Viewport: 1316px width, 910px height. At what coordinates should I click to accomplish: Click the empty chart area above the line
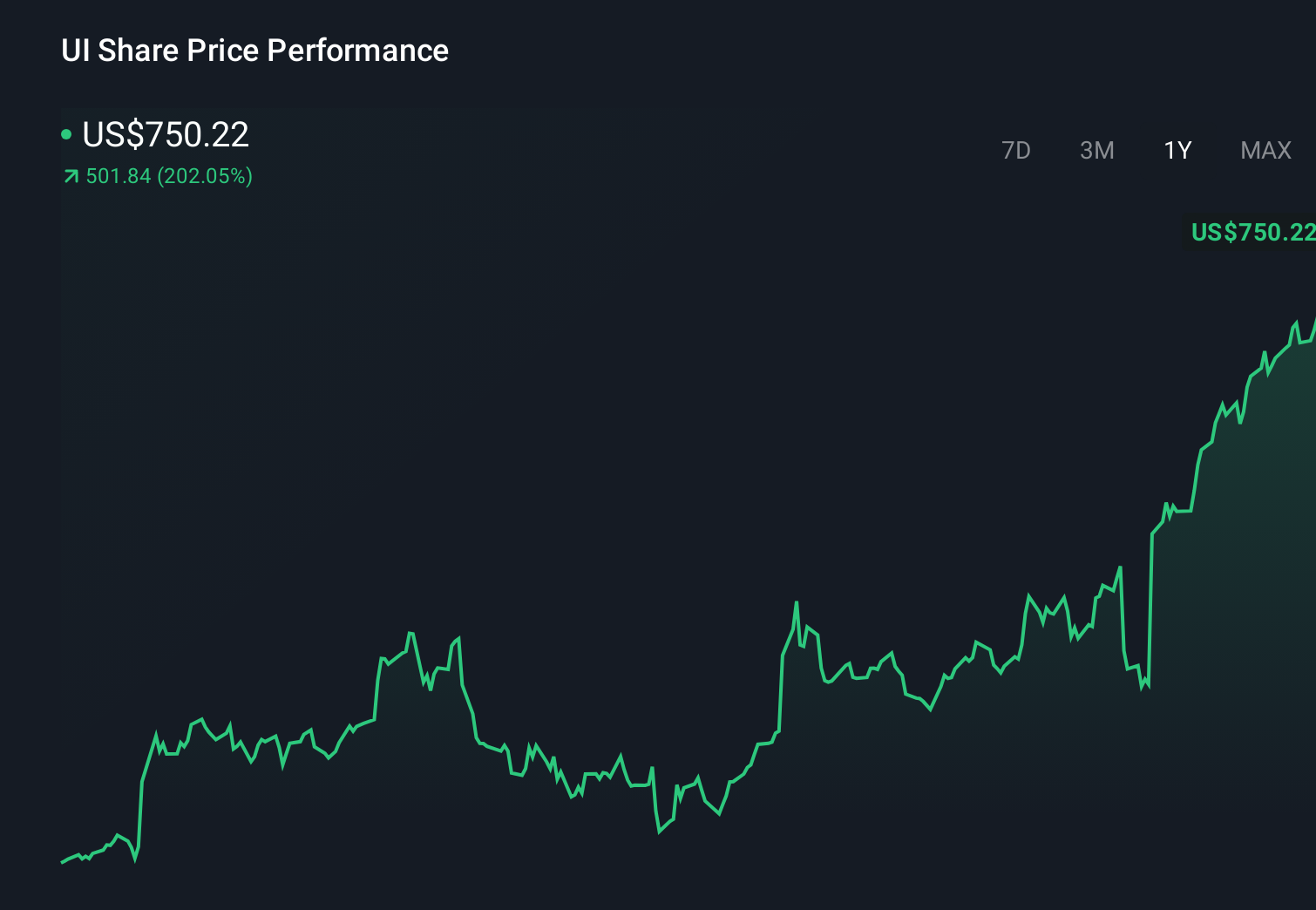tap(523, 392)
